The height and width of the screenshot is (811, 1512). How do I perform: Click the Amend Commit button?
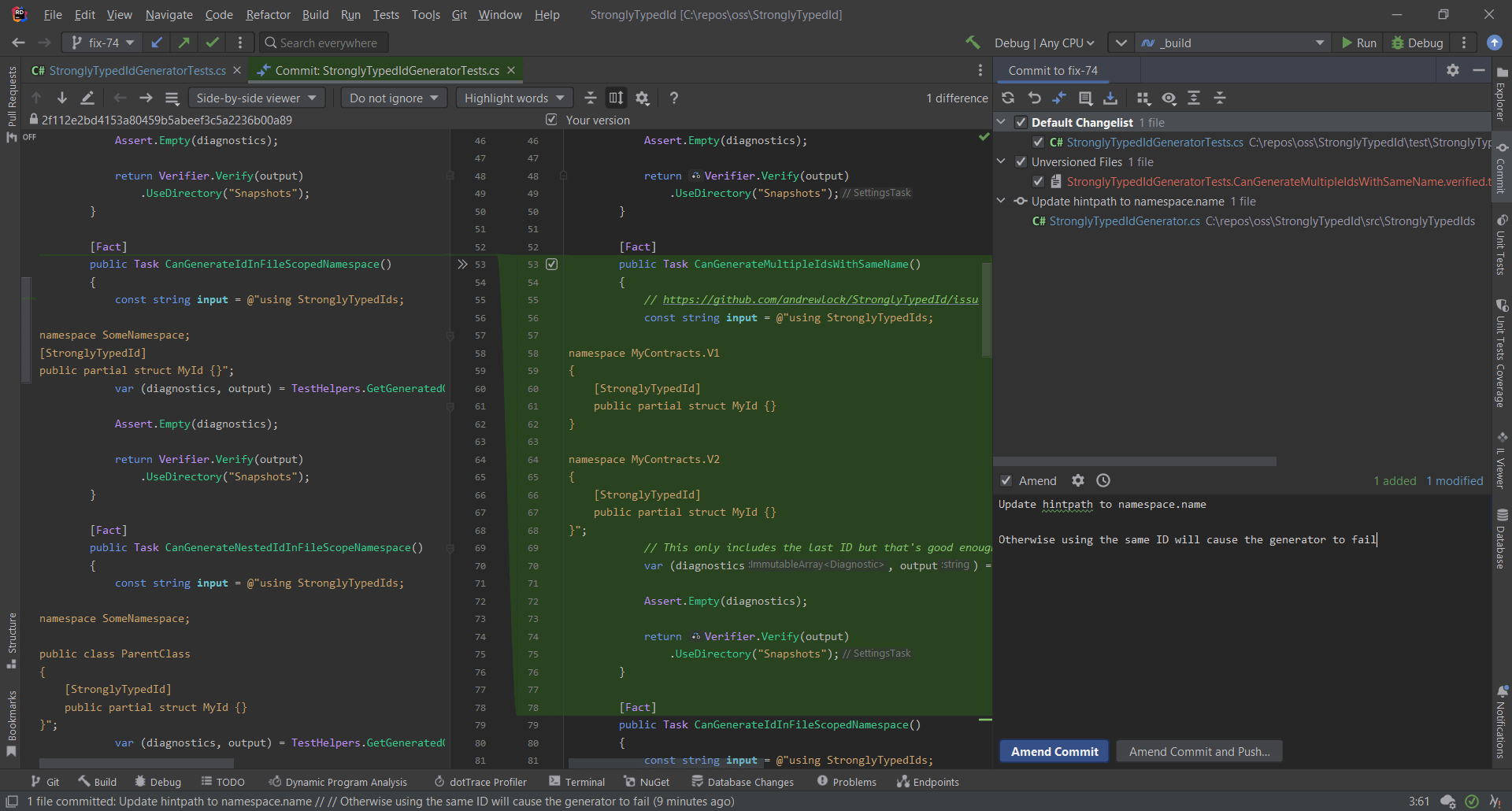tap(1054, 751)
